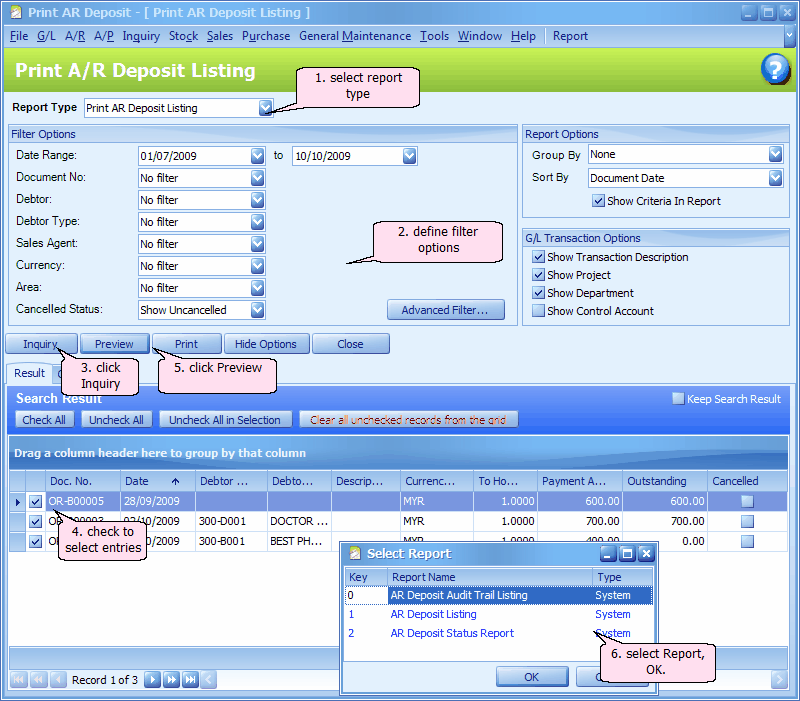Minimize the Select Report dialog

tap(608, 554)
